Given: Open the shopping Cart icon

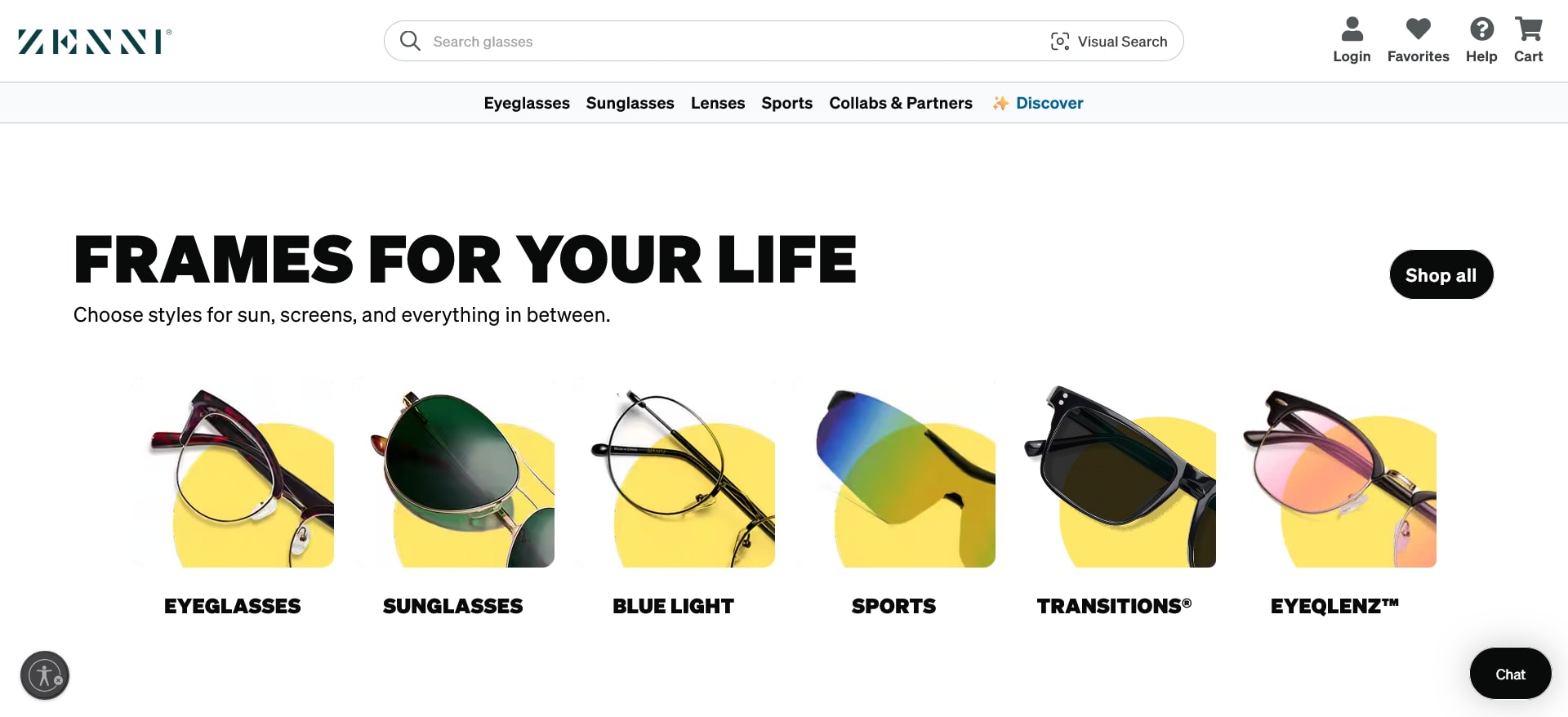Looking at the screenshot, I should tap(1529, 29).
